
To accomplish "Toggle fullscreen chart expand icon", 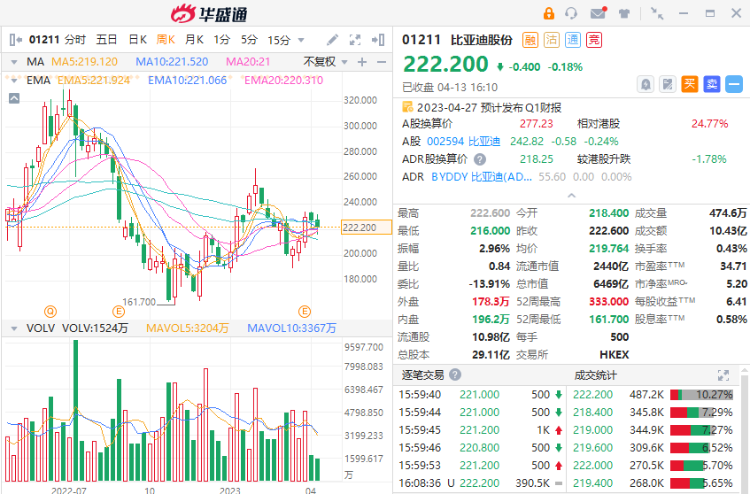I will [x=355, y=40].
